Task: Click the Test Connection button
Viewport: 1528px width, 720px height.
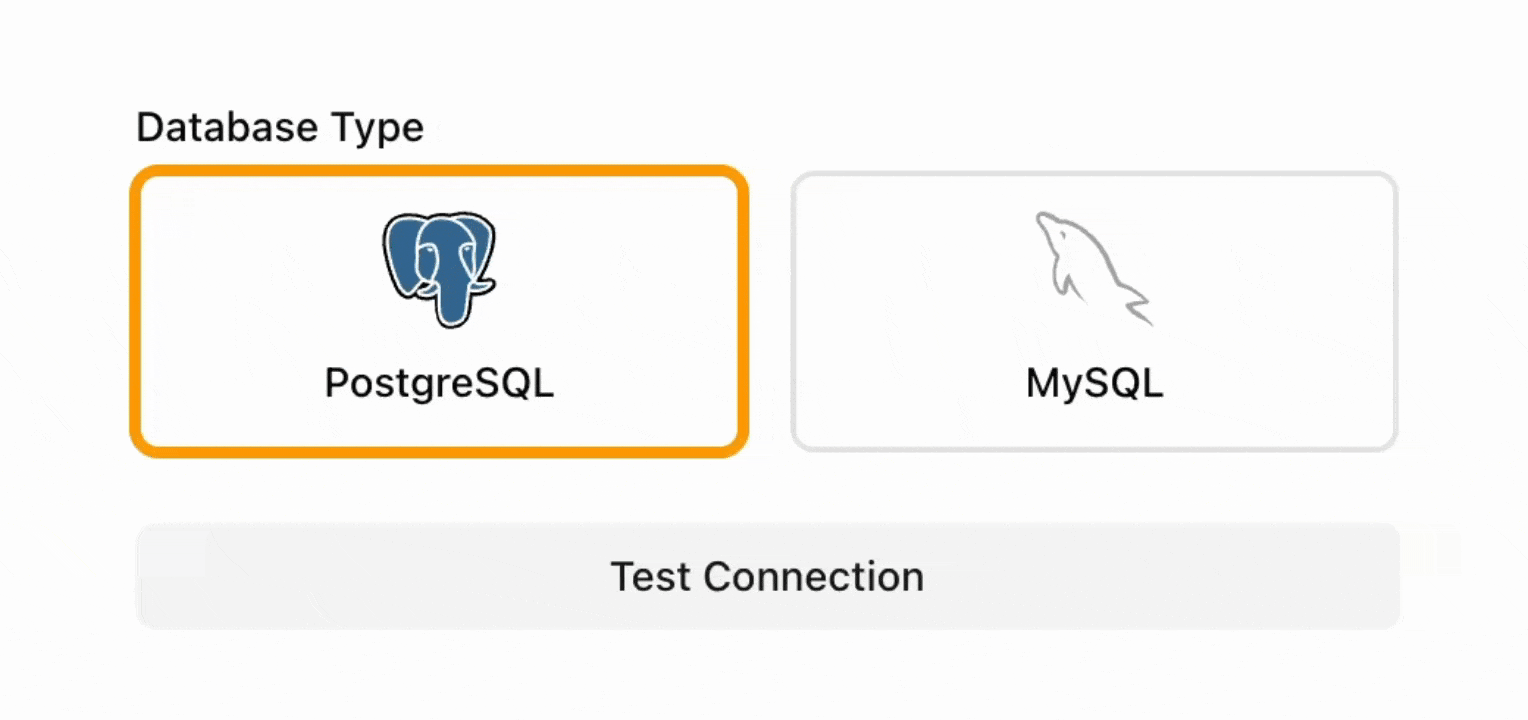Action: coord(766,576)
